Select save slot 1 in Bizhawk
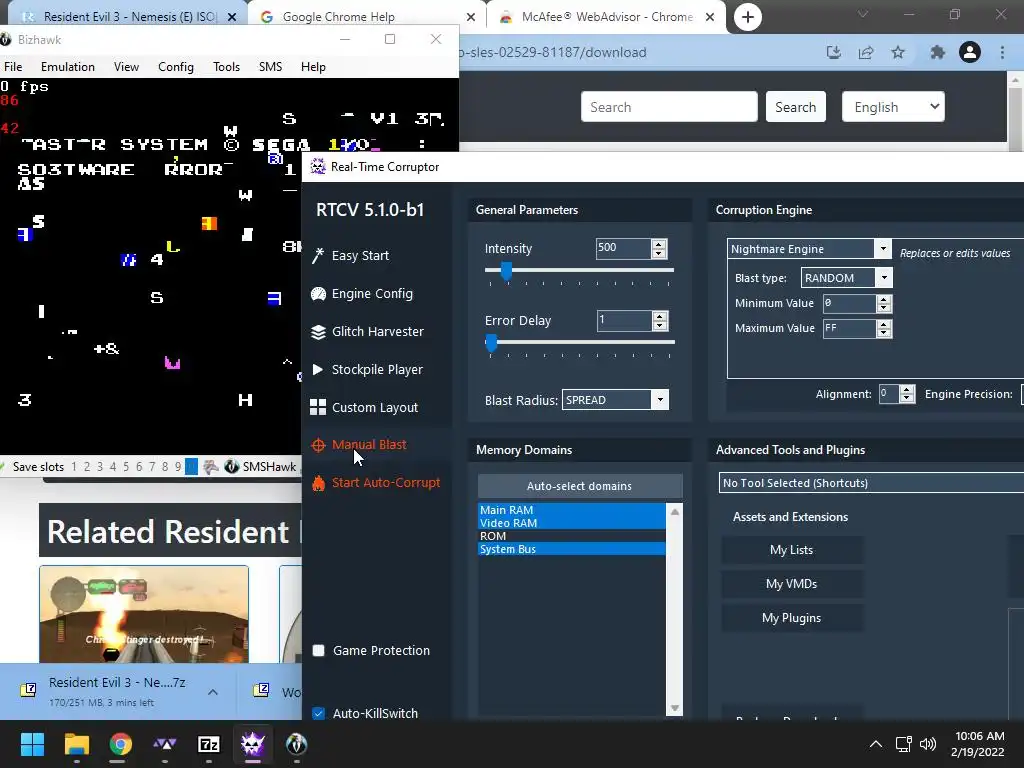Image resolution: width=1024 pixels, height=768 pixels. (74, 466)
